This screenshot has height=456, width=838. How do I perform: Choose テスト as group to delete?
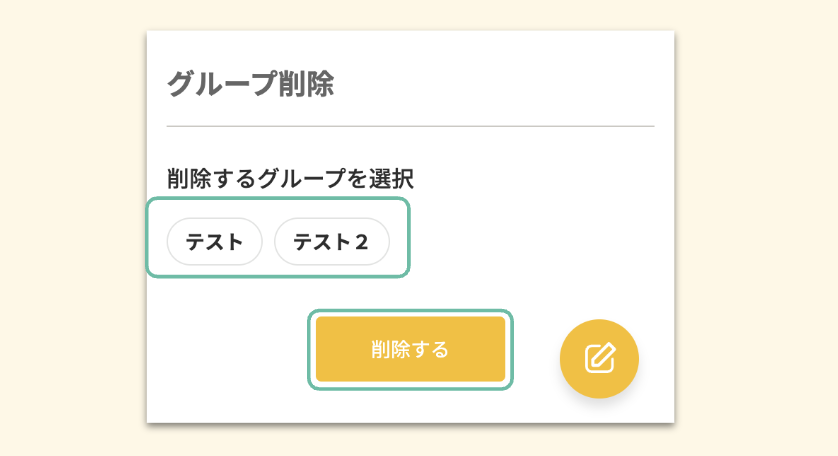pos(214,242)
